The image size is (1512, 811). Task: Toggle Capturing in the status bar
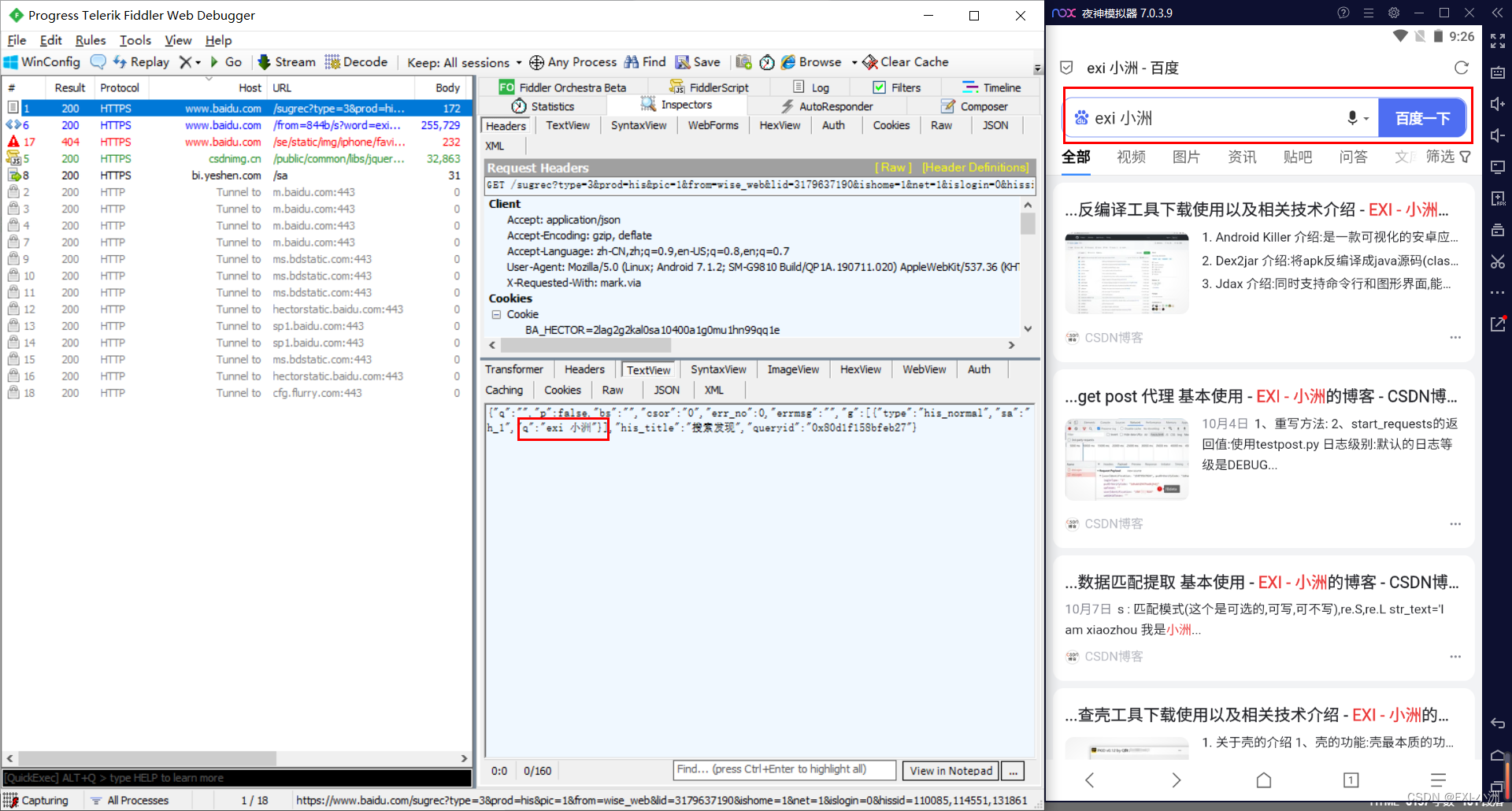37,800
